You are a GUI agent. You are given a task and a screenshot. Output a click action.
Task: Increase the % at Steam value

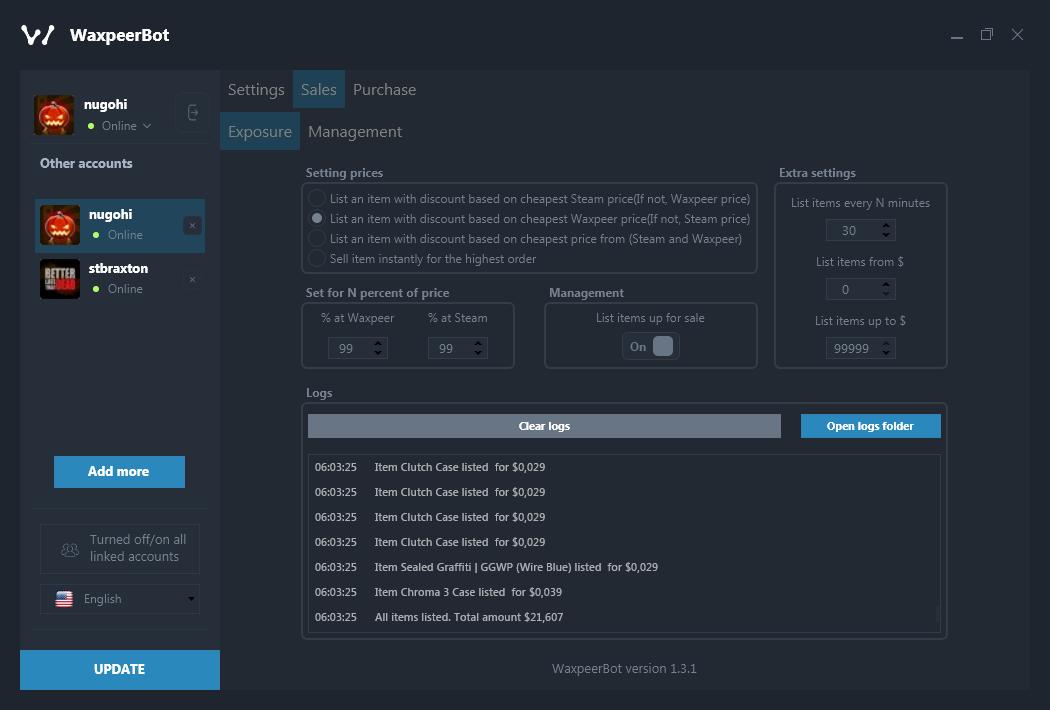[478, 343]
